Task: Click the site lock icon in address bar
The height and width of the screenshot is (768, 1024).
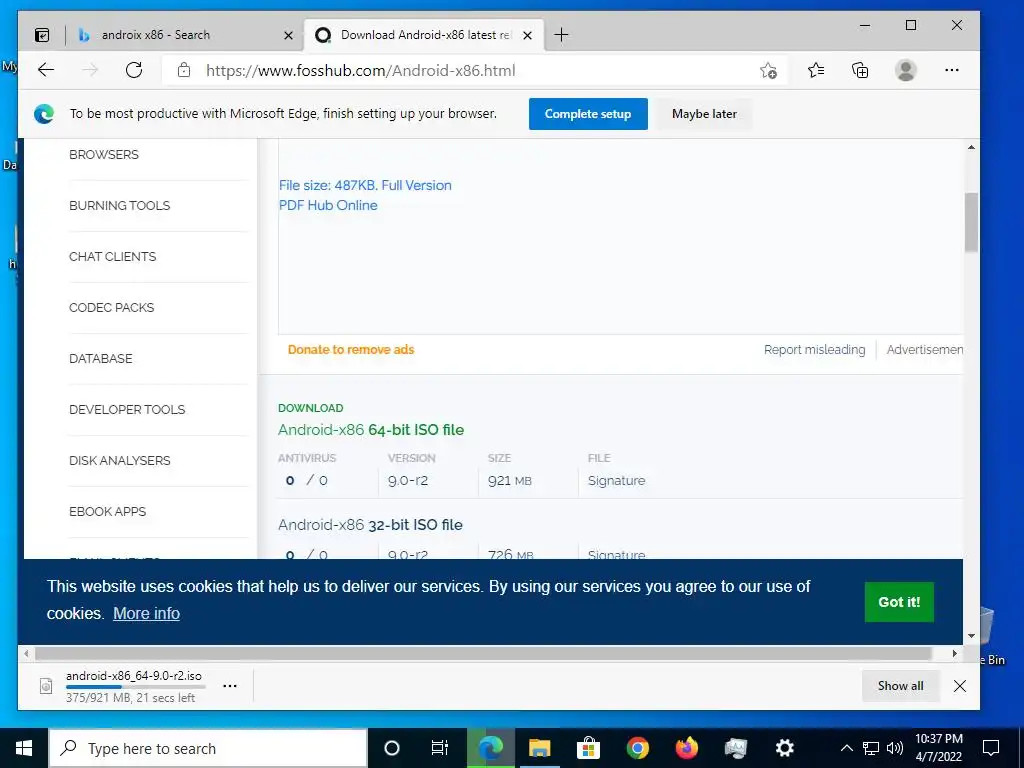Action: pyautogui.click(x=184, y=70)
